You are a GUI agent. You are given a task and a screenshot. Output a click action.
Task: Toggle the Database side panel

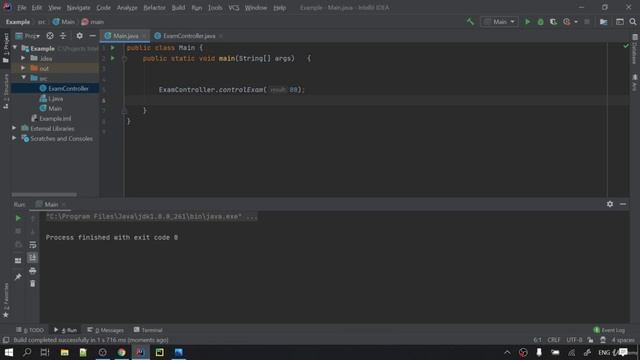(x=635, y=49)
